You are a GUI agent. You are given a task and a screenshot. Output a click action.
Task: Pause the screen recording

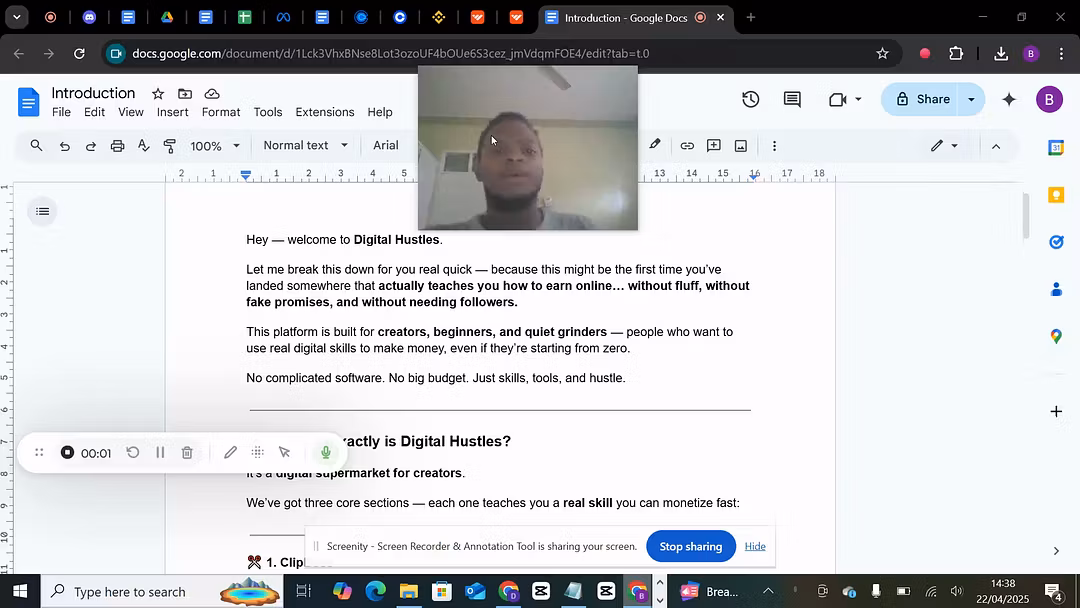160,453
